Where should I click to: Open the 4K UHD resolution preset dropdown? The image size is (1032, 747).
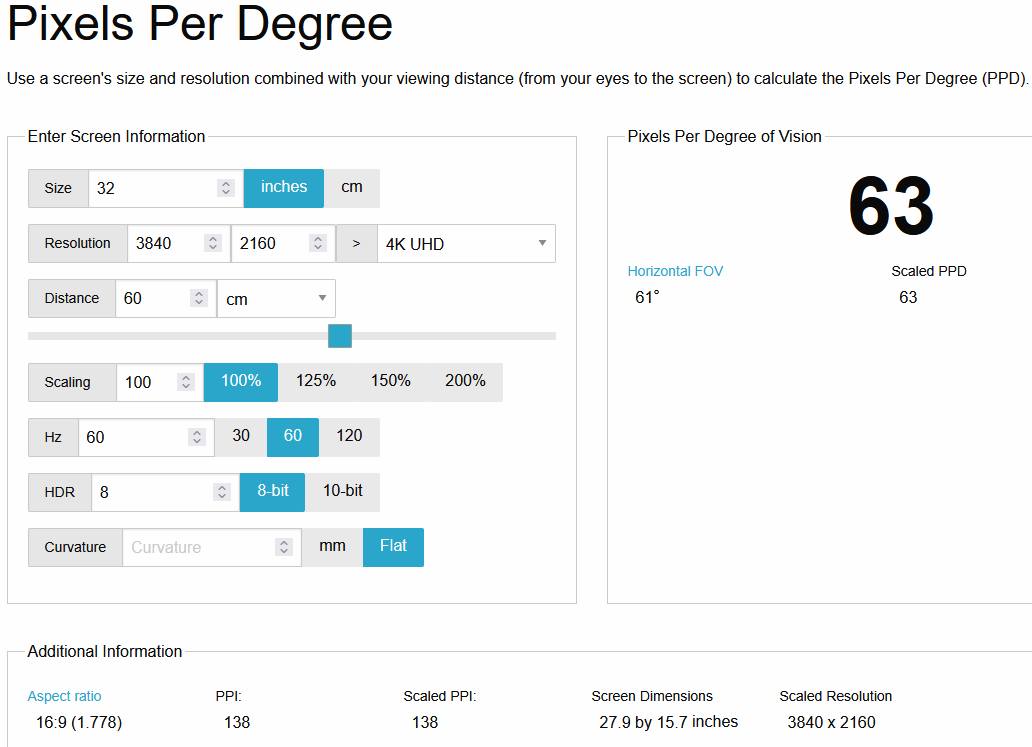pyautogui.click(x=466, y=244)
